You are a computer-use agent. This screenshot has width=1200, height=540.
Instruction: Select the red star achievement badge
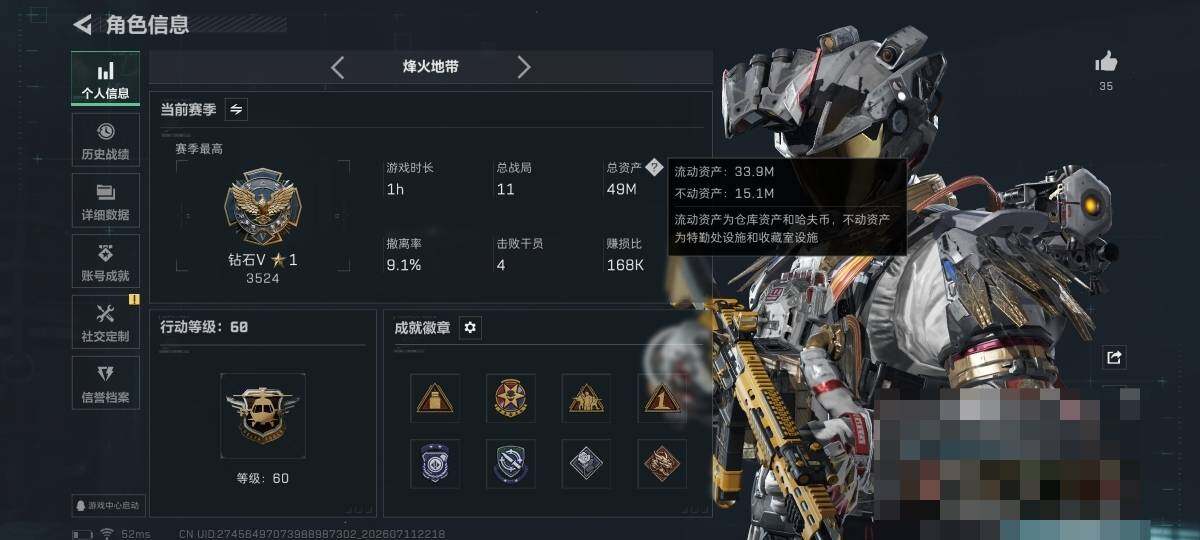pyautogui.click(x=511, y=398)
